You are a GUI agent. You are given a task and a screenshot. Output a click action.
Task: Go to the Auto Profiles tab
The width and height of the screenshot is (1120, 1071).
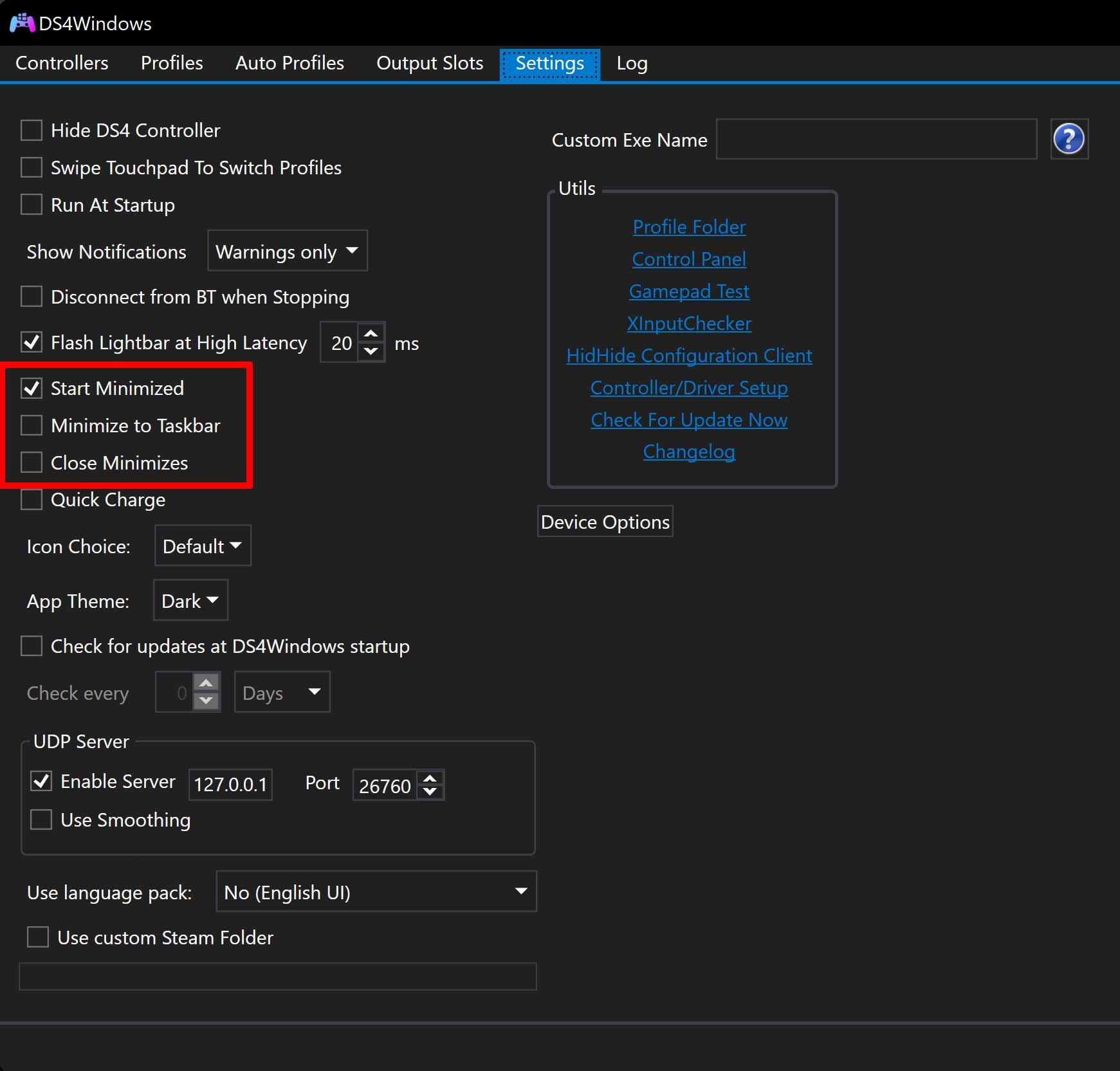(289, 63)
